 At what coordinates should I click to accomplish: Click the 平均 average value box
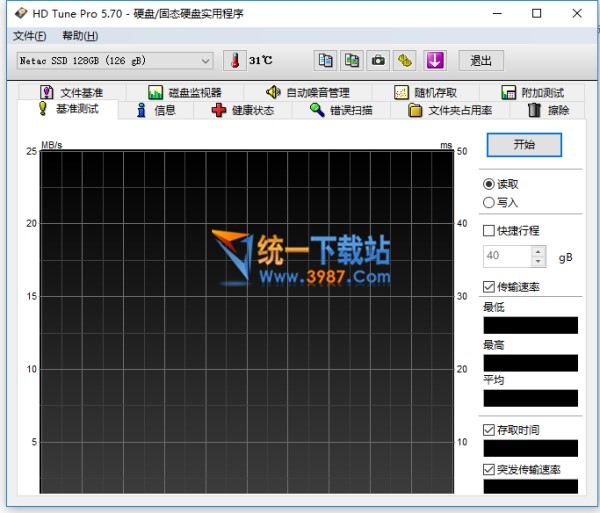tap(531, 398)
